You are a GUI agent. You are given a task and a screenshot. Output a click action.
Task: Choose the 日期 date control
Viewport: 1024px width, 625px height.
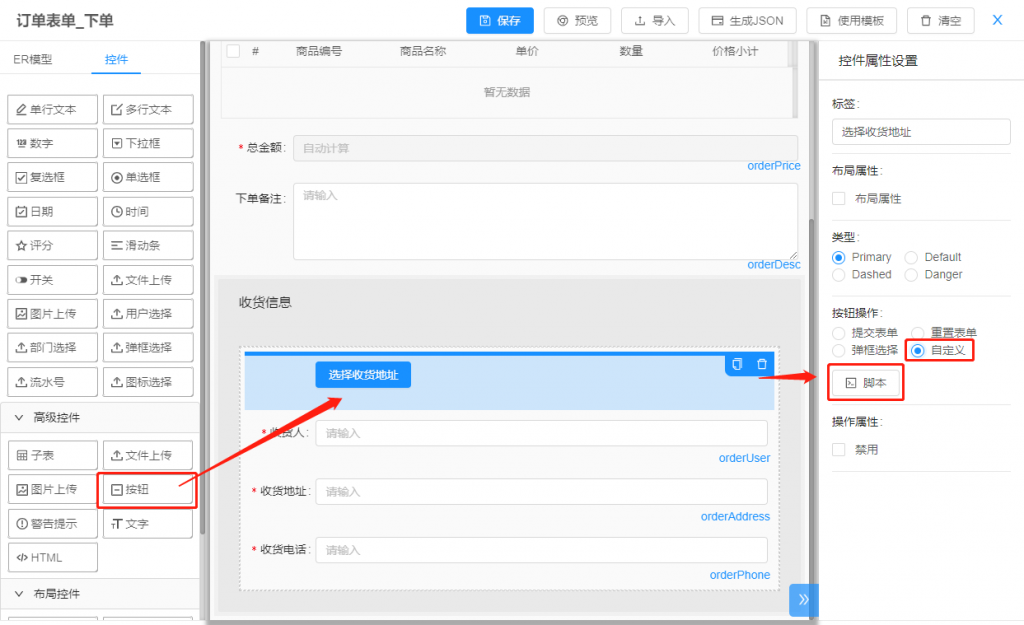coord(52,211)
